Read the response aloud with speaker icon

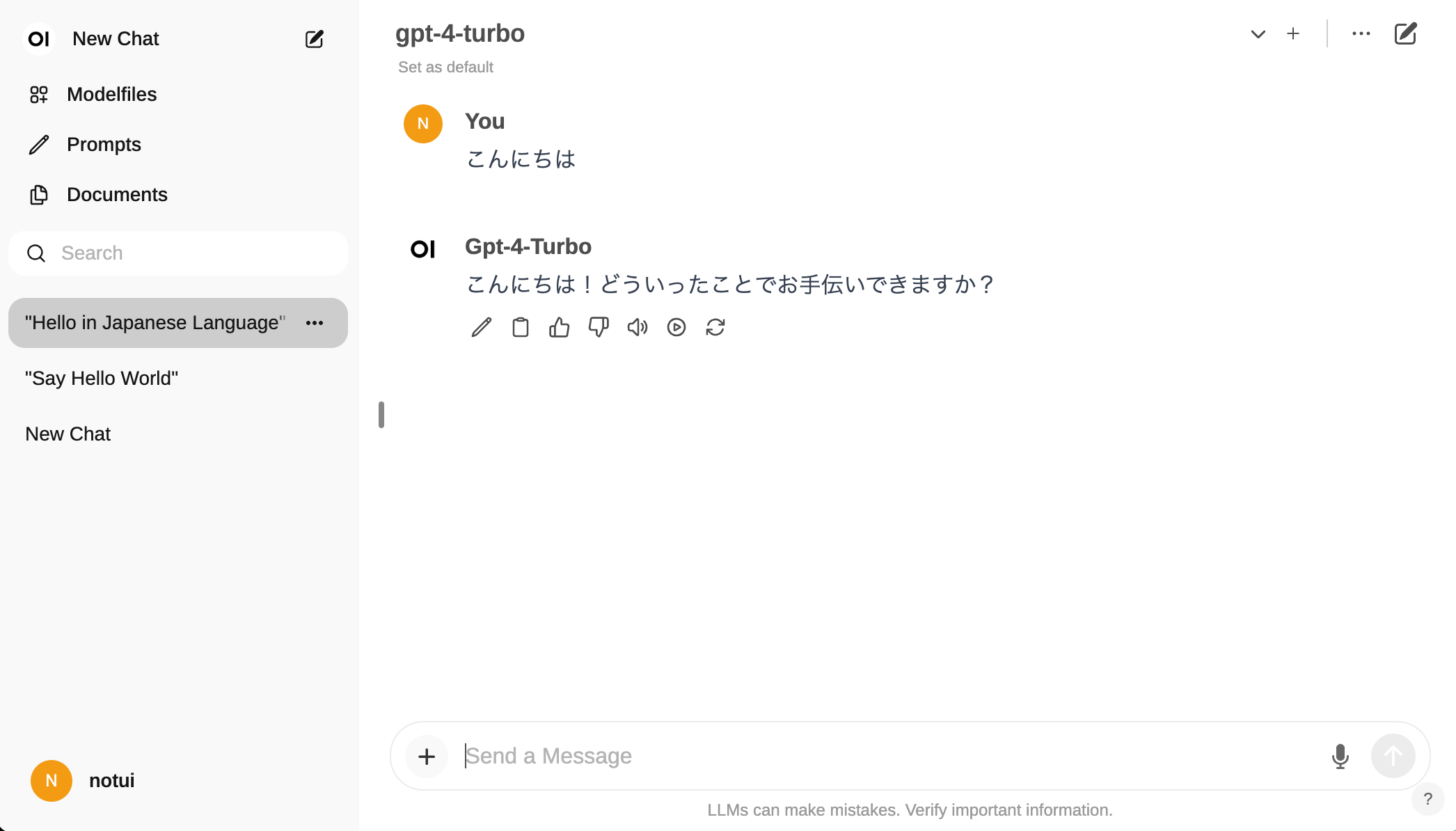(637, 327)
